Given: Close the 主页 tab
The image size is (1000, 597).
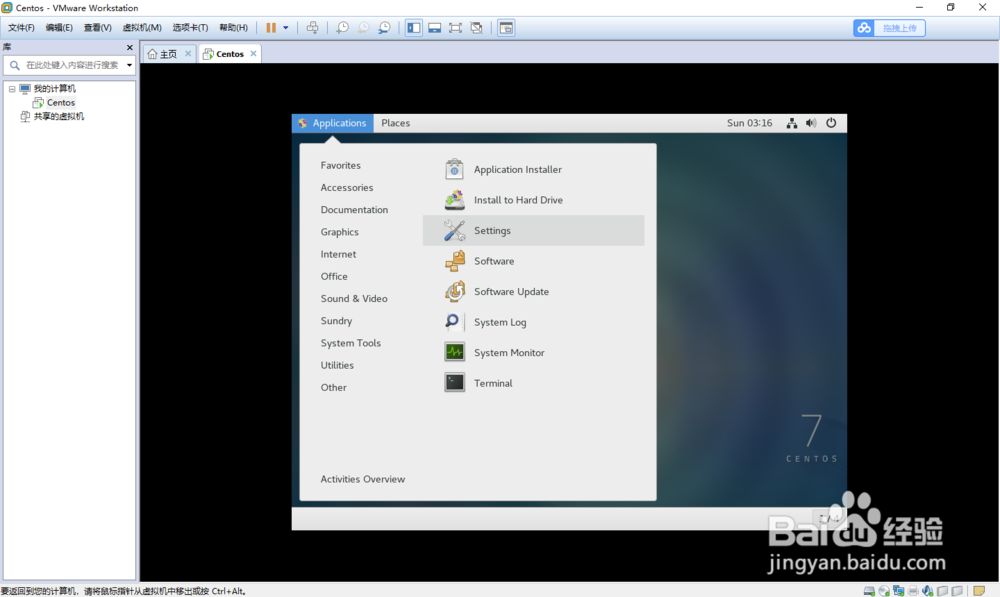Looking at the screenshot, I should (x=188, y=54).
